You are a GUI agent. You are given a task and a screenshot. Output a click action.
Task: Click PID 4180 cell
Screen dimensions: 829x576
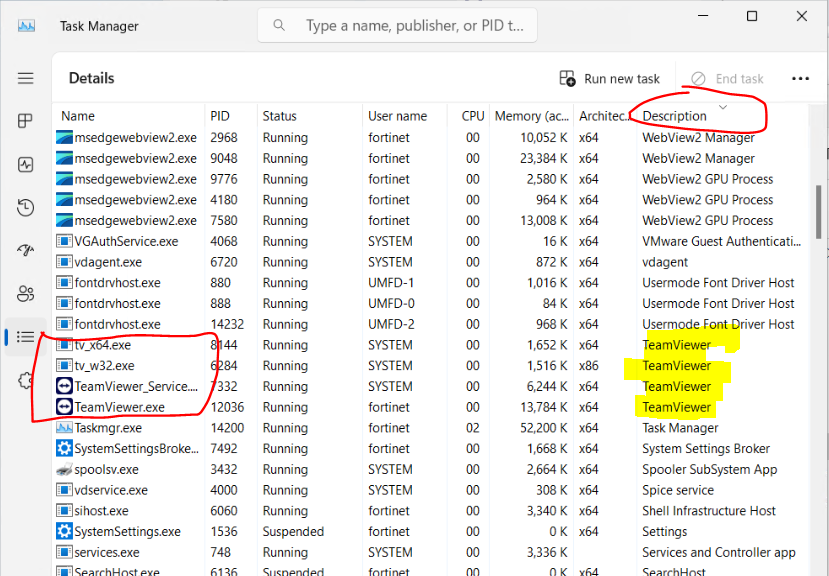[x=224, y=199]
